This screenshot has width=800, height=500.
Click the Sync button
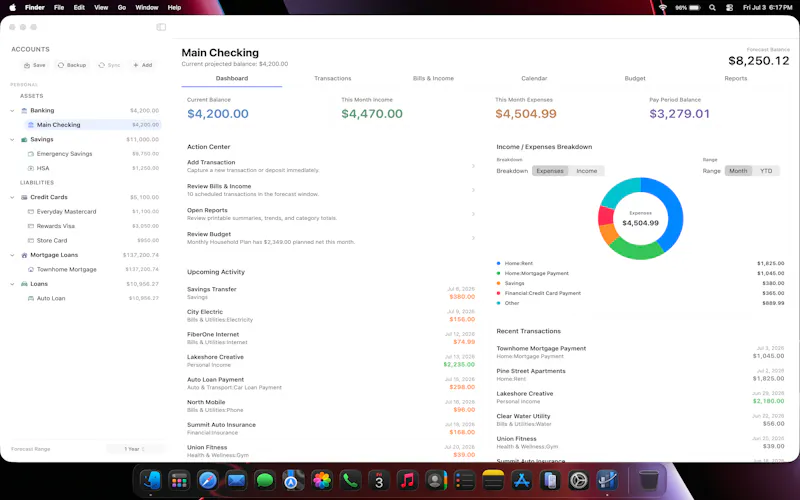click(x=110, y=65)
